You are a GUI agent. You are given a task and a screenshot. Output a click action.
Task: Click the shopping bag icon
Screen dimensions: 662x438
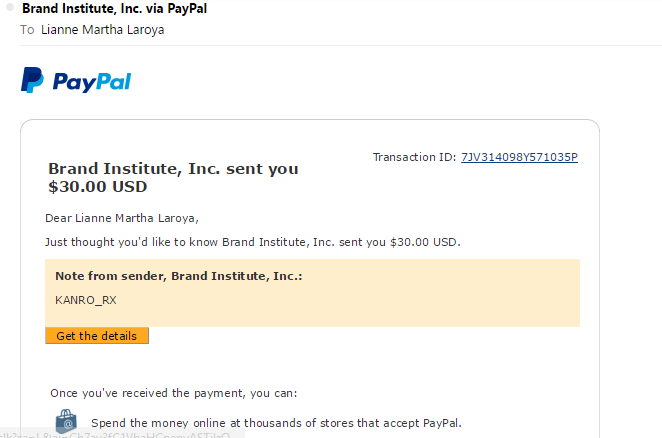(65, 420)
